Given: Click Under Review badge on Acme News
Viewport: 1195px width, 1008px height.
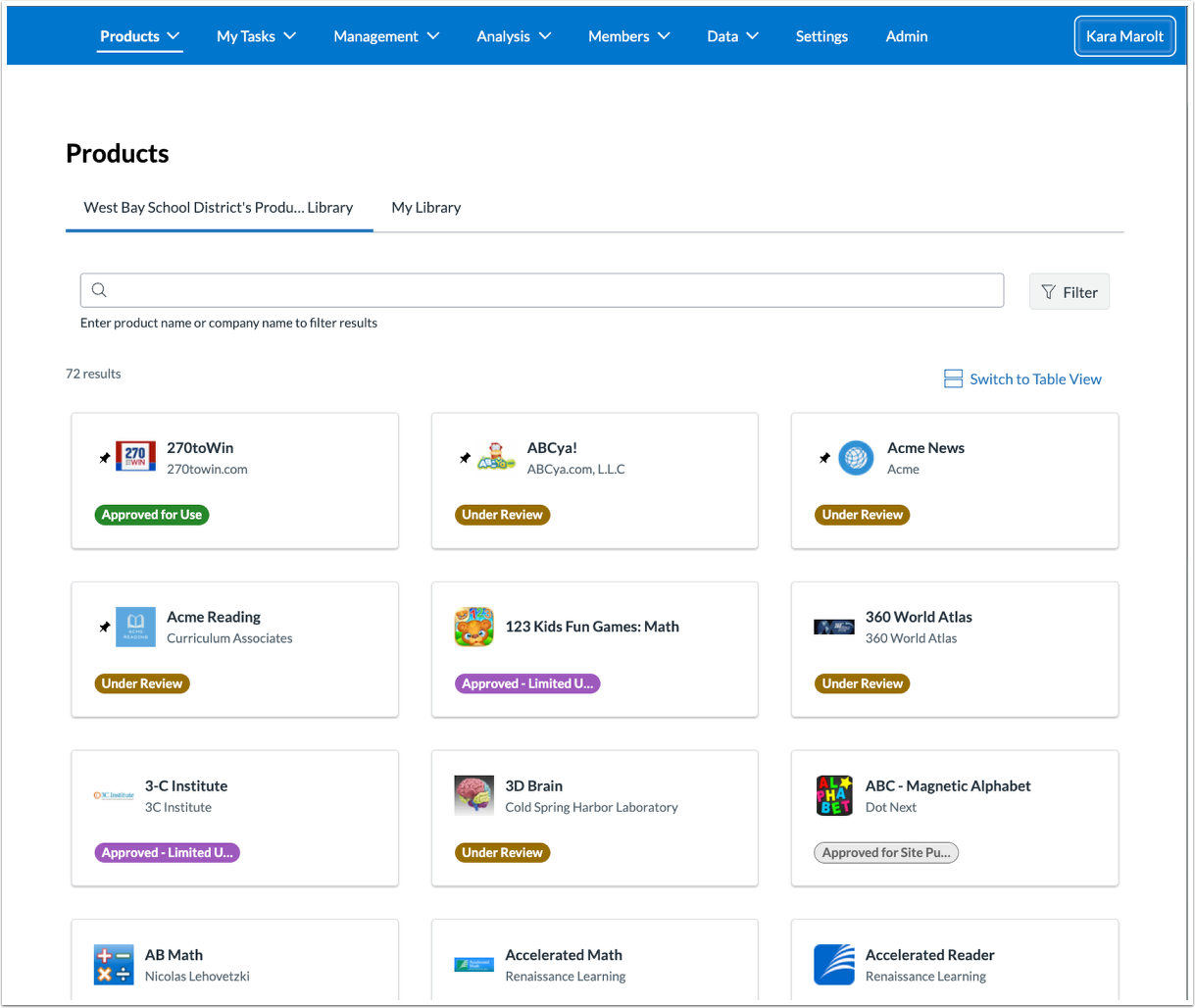Looking at the screenshot, I should (863, 515).
